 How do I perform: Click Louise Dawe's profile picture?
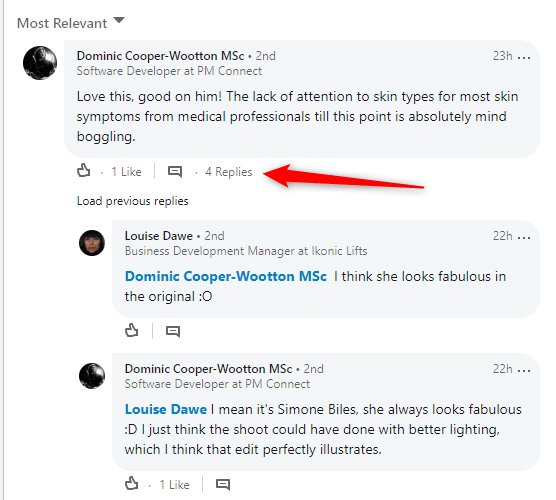[x=92, y=243]
